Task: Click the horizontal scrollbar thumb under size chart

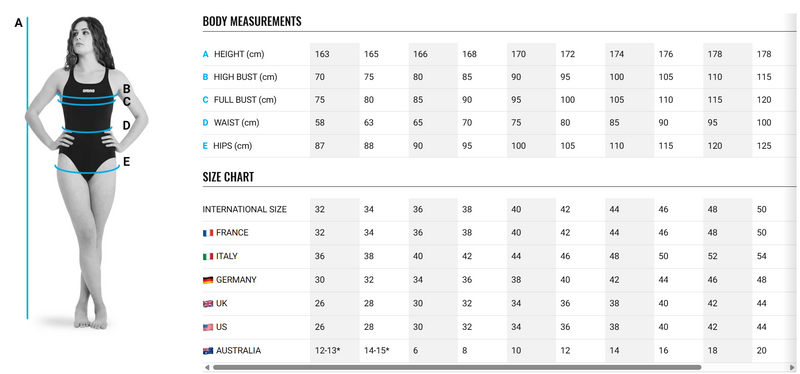Action: [457, 367]
